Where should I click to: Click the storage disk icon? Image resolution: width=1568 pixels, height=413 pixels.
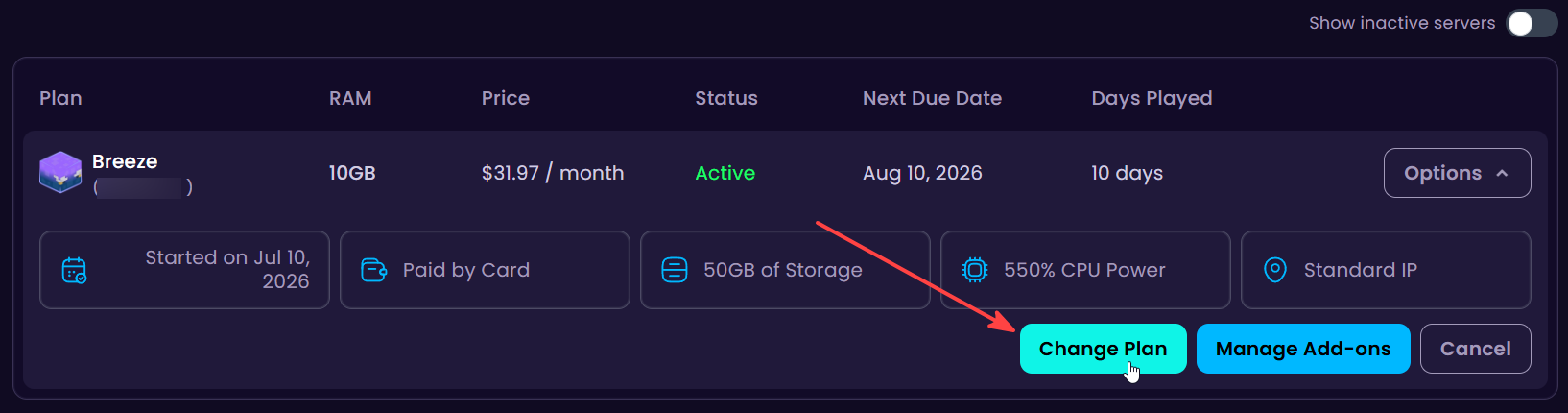point(675,270)
